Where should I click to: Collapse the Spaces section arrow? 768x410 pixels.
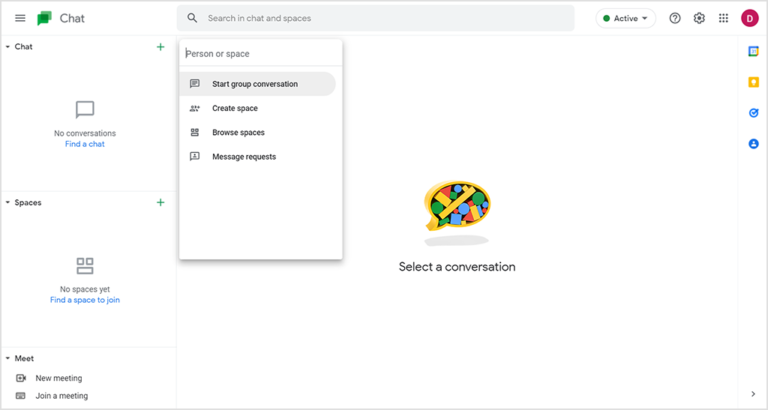click(x=8, y=202)
